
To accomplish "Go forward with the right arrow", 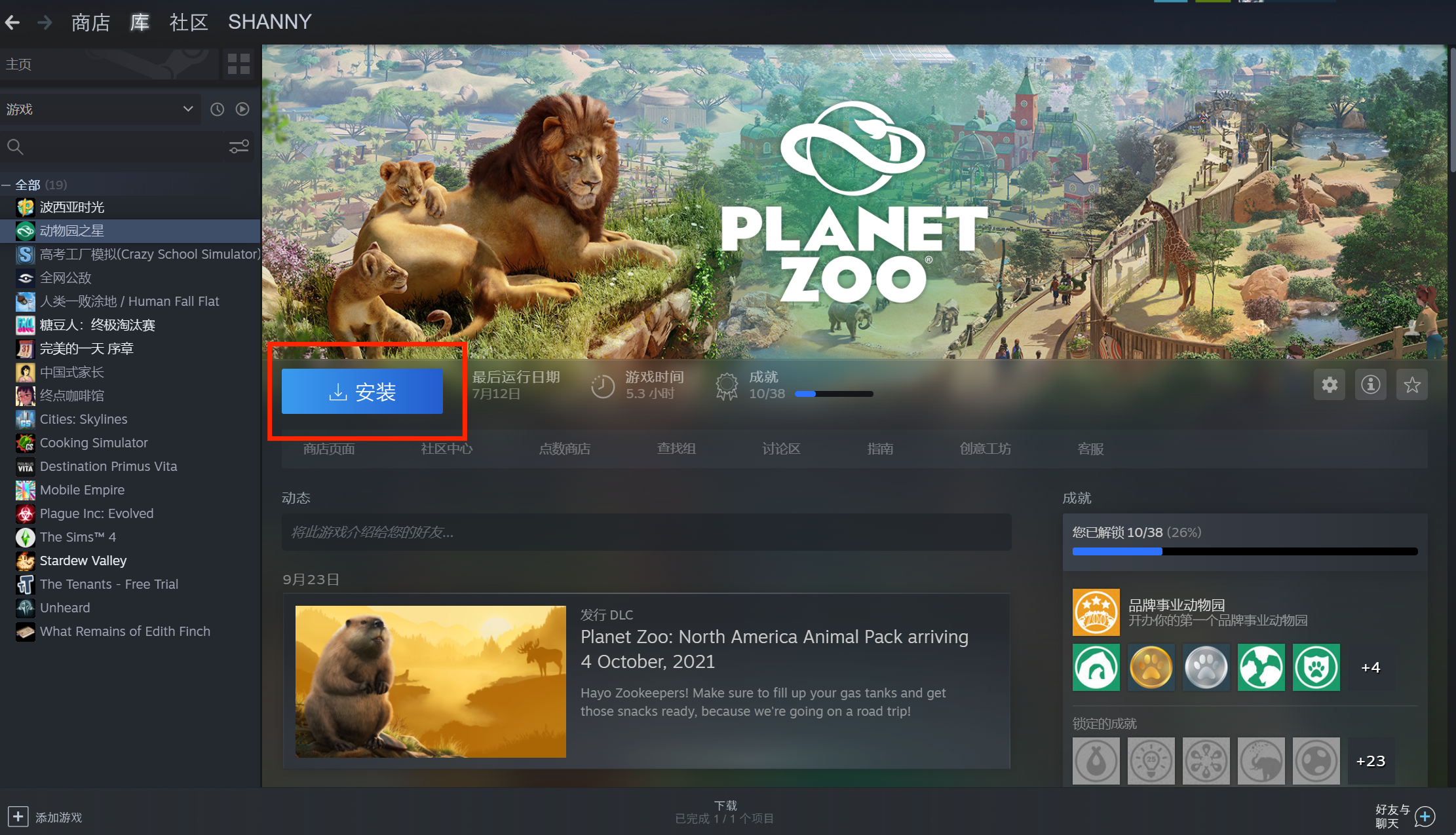I will [45, 23].
